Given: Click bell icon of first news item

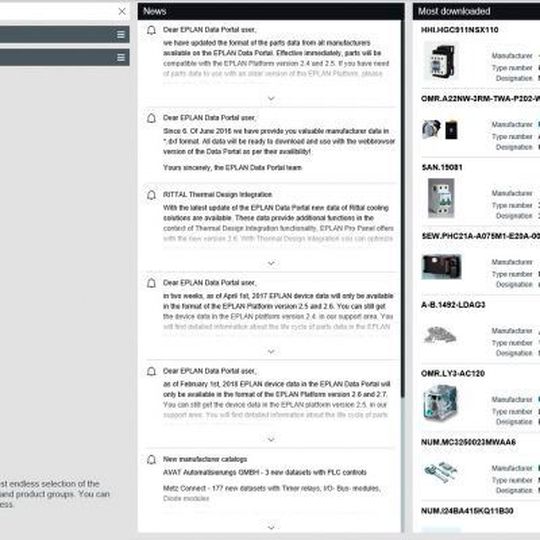Looking at the screenshot, I should point(151,30).
